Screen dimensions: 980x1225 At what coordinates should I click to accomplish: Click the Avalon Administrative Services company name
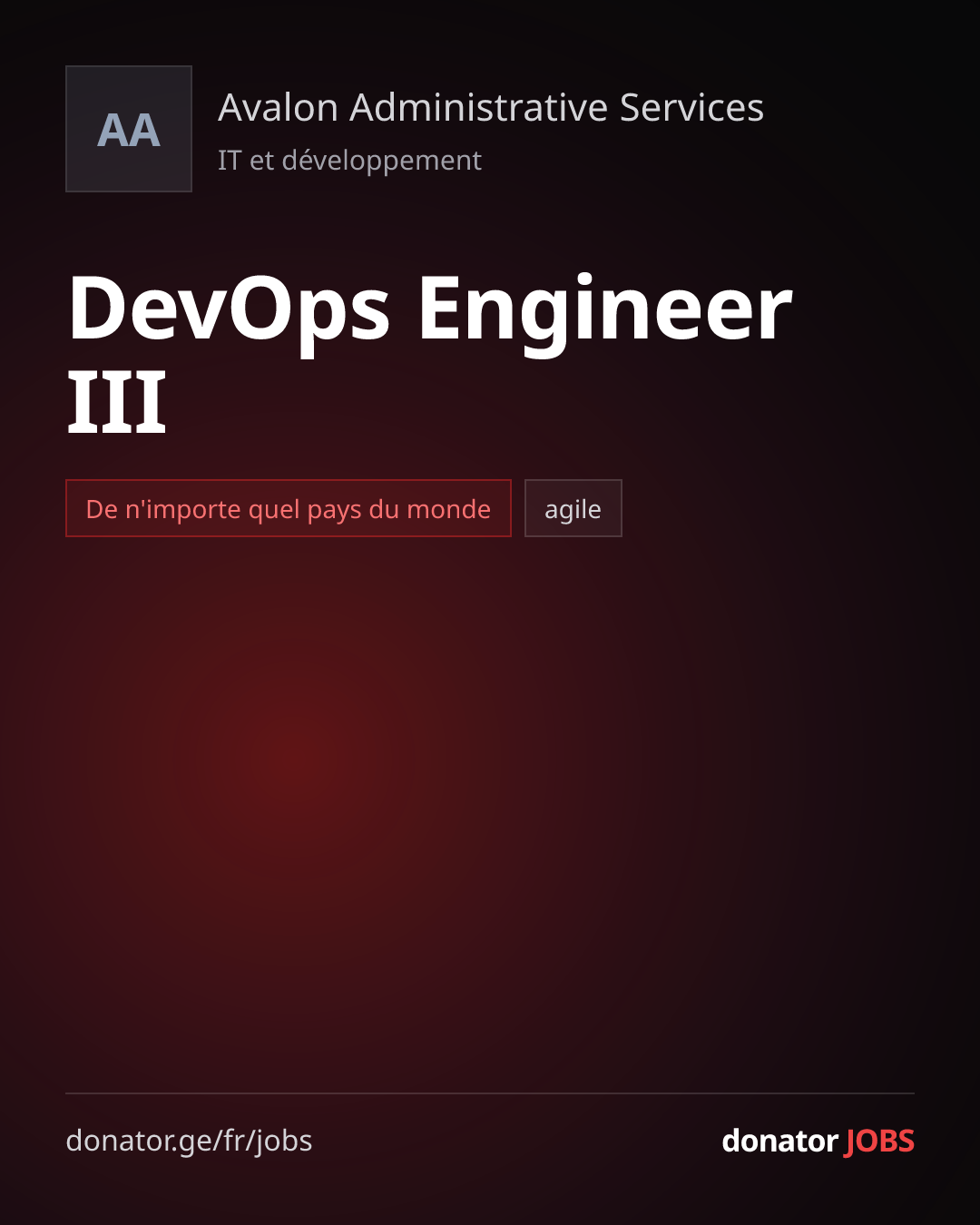click(x=491, y=107)
